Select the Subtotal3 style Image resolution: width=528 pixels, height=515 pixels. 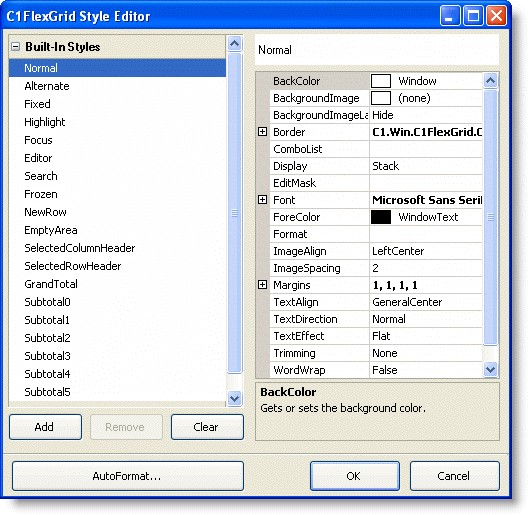pos(117,356)
